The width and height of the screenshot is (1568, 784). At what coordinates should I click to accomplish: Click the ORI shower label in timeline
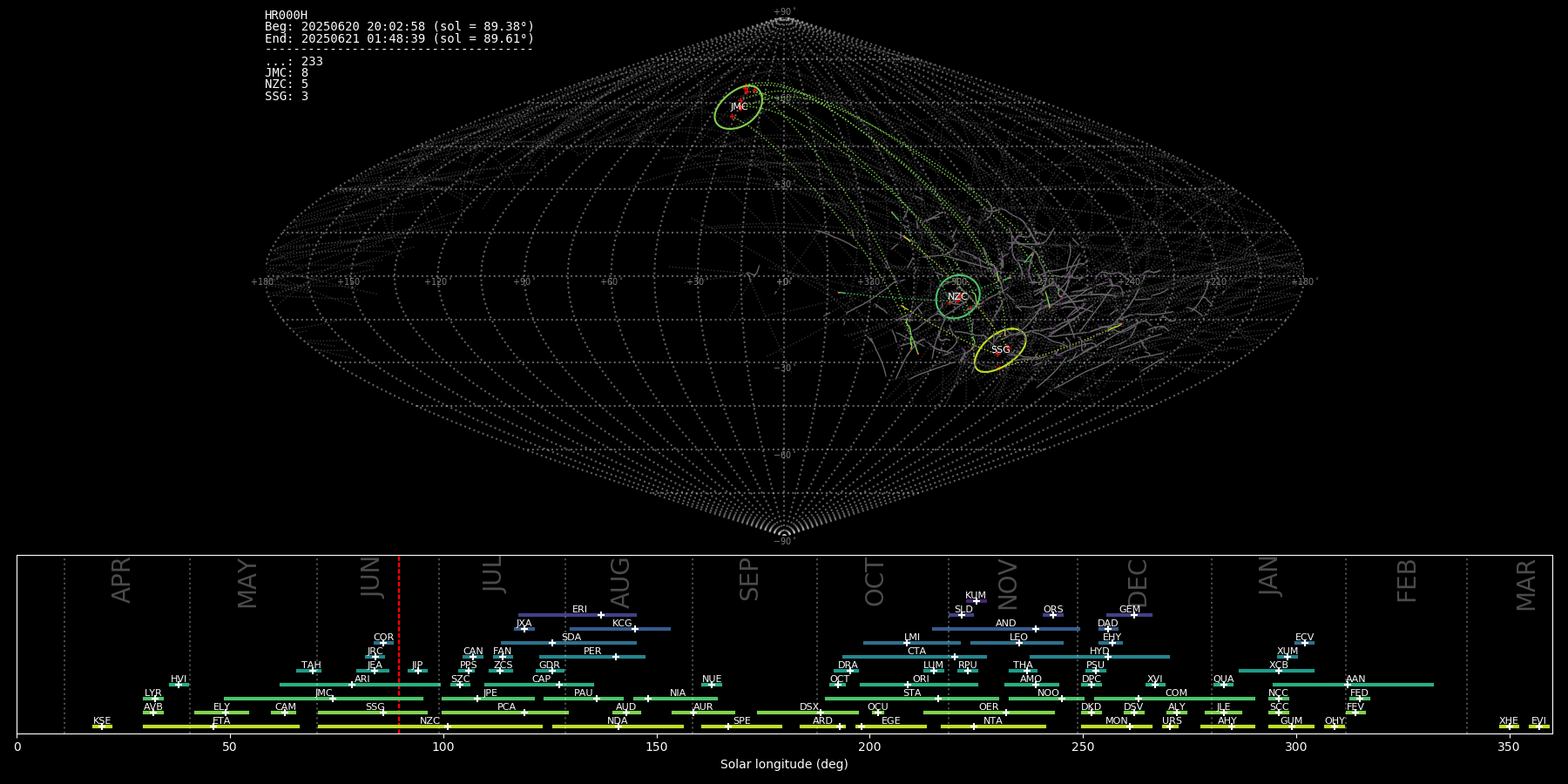(921, 679)
